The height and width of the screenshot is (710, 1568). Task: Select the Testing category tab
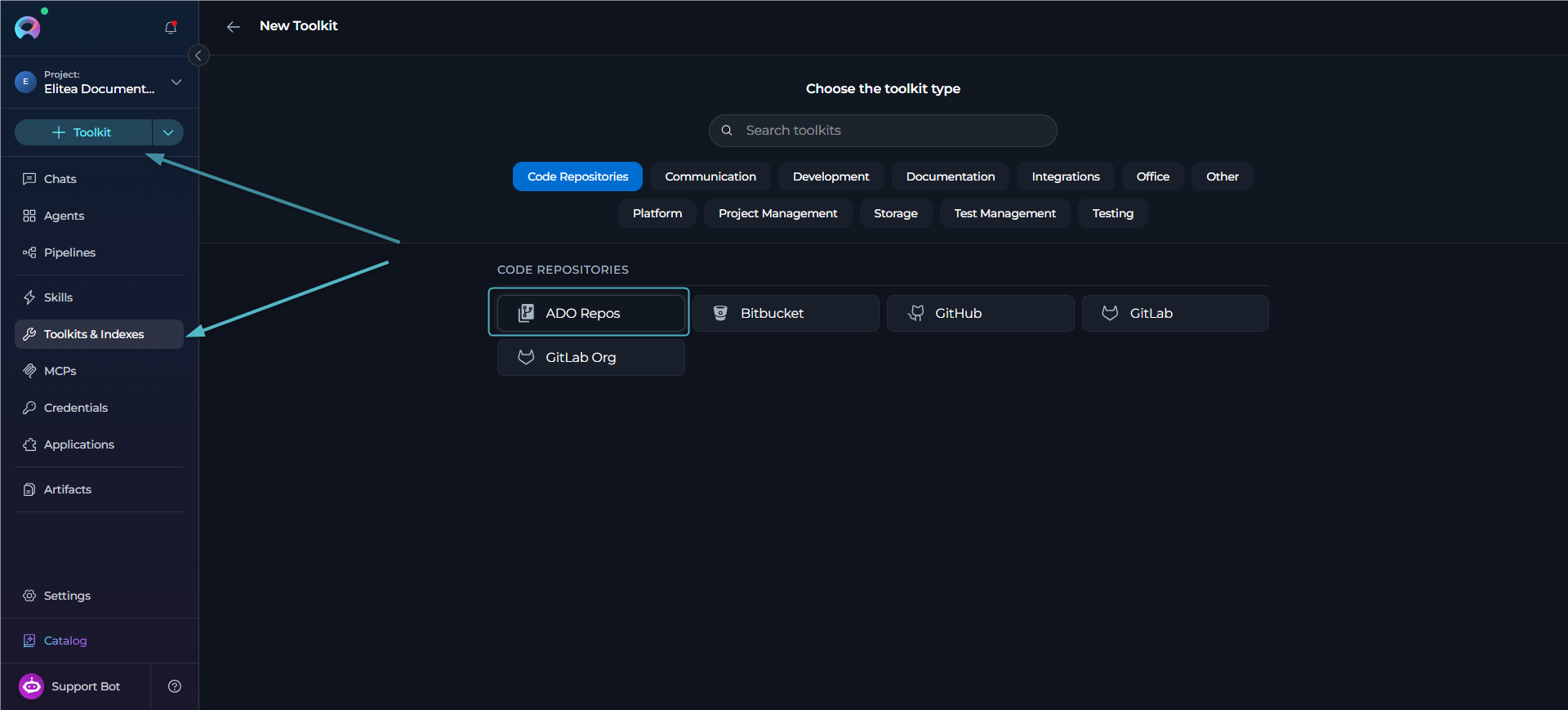tap(1113, 213)
